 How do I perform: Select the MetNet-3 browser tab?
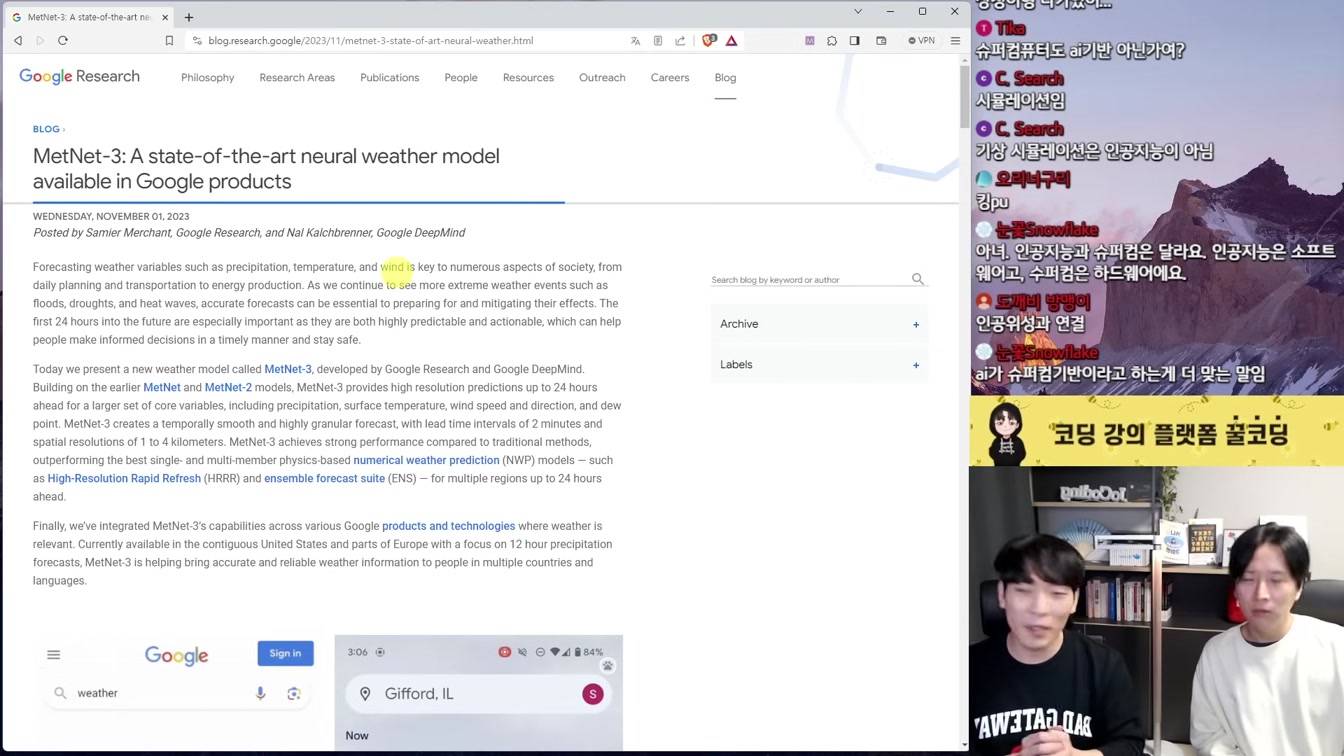[x=90, y=17]
